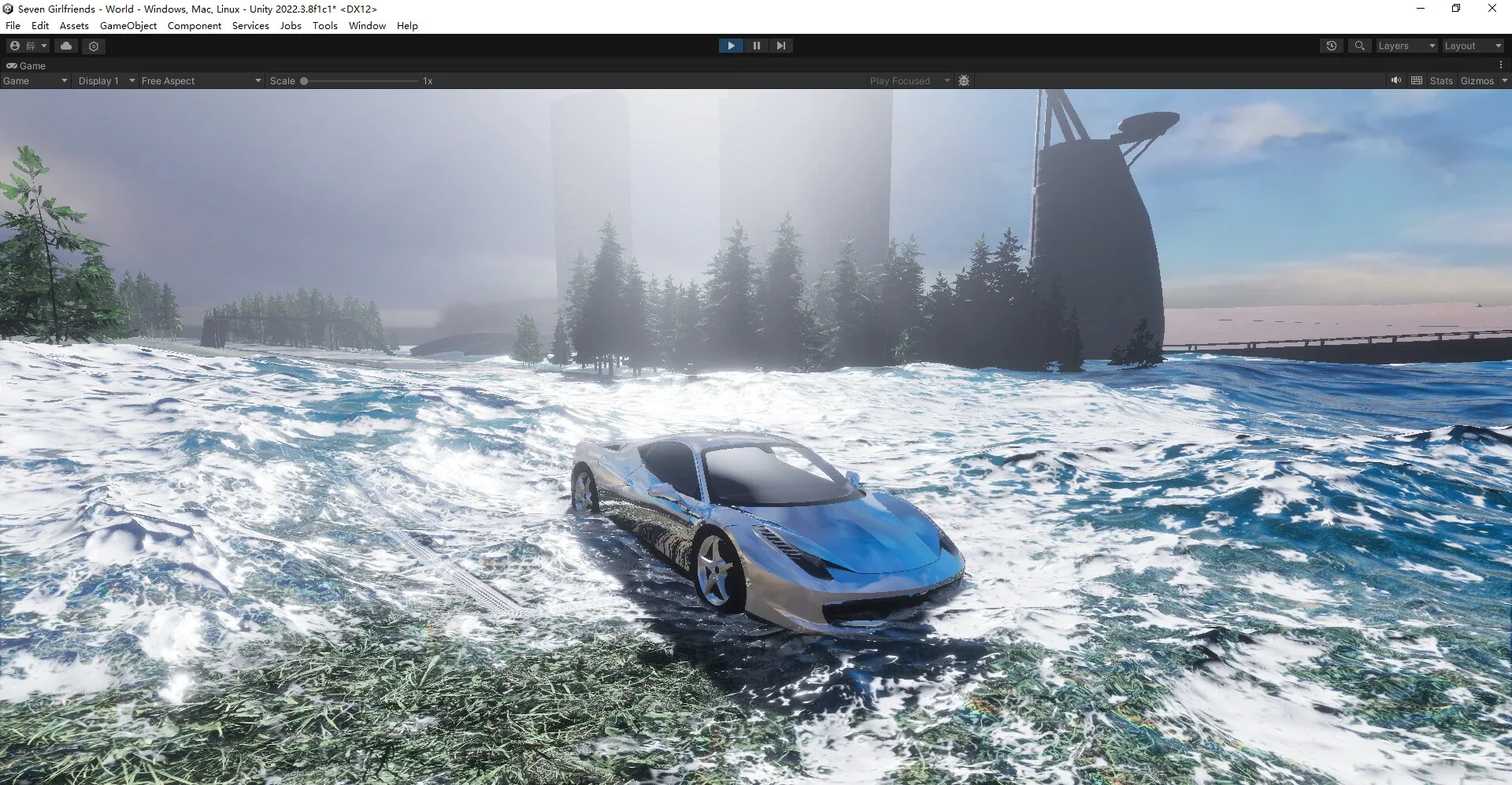The image size is (1512, 785).
Task: Click the Step frame button
Action: (781, 46)
